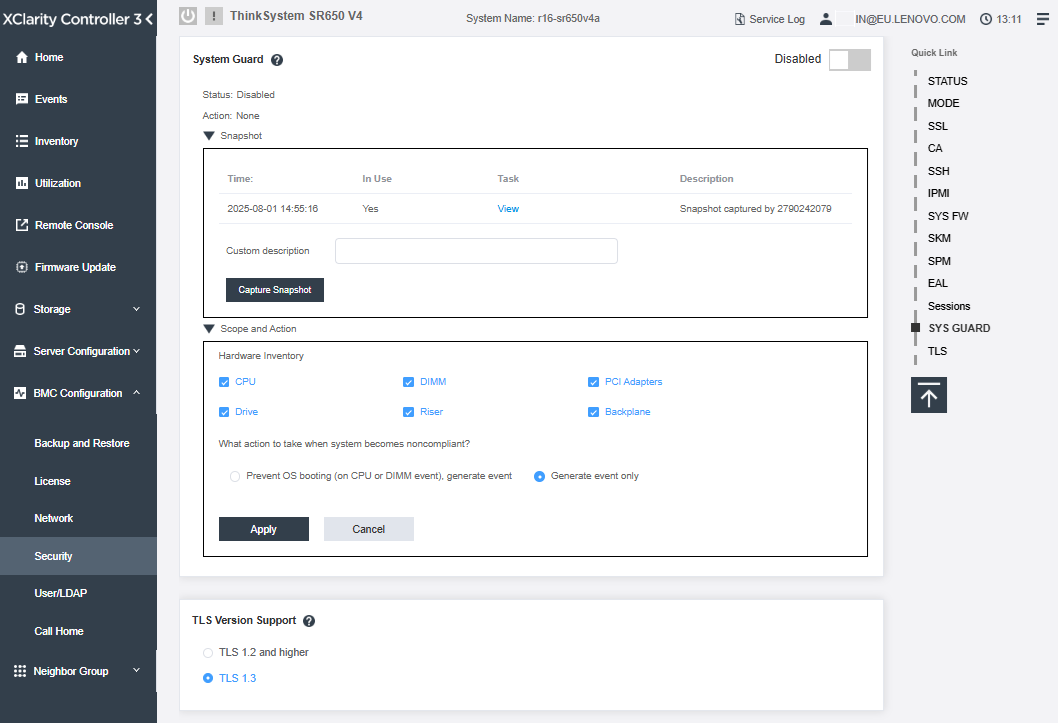Click the Events list icon

(x=22, y=99)
